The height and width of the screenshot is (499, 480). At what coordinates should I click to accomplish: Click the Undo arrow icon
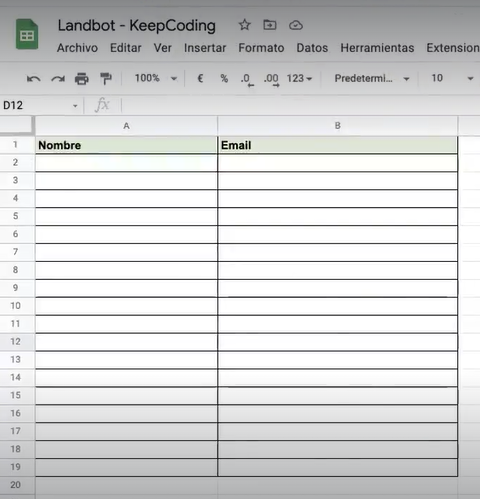tap(34, 79)
